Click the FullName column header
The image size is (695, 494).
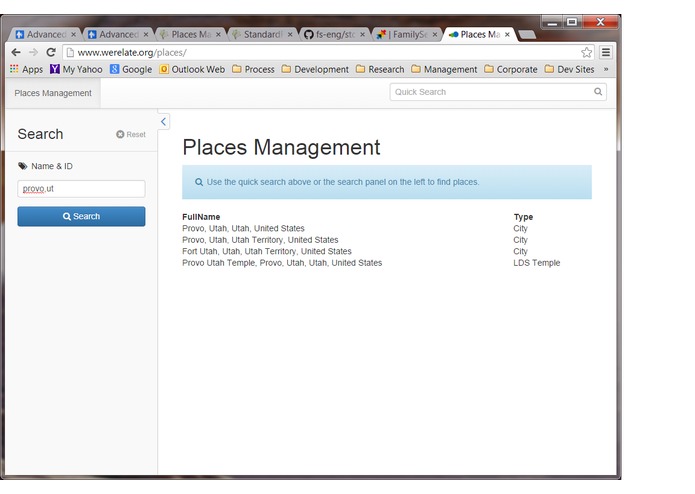tap(201, 217)
